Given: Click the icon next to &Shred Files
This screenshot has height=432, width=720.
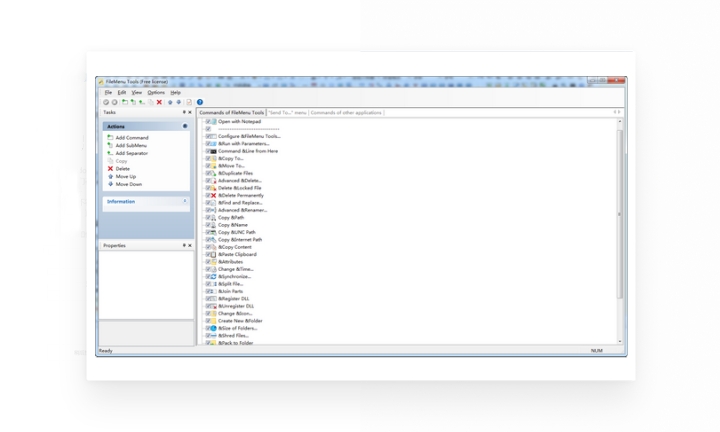Looking at the screenshot, I should [x=214, y=336].
